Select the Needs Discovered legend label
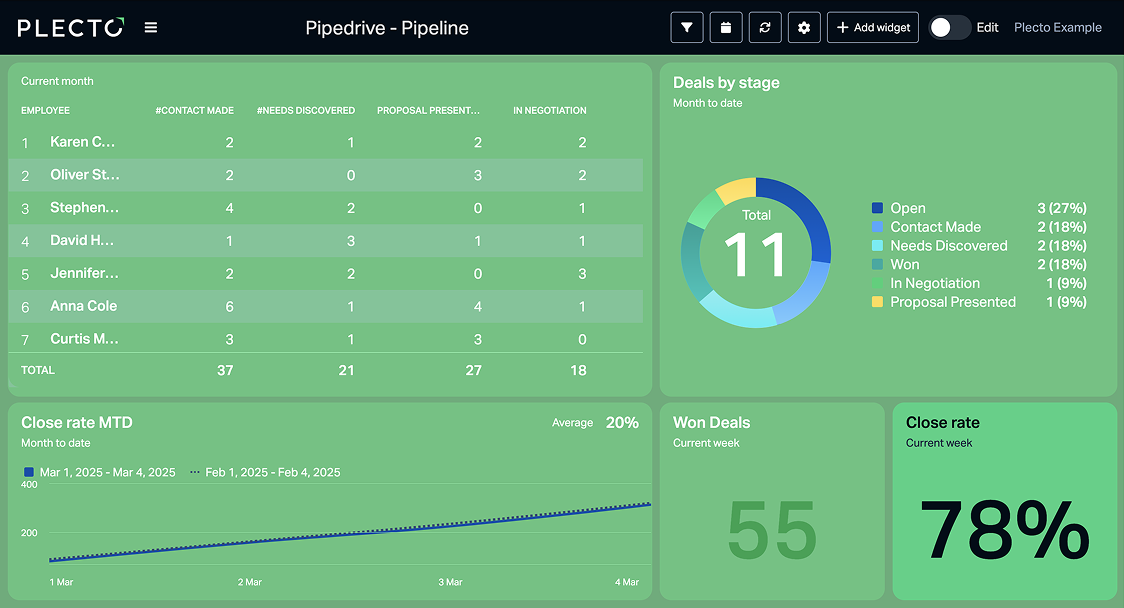This screenshot has width=1124, height=608. click(948, 245)
